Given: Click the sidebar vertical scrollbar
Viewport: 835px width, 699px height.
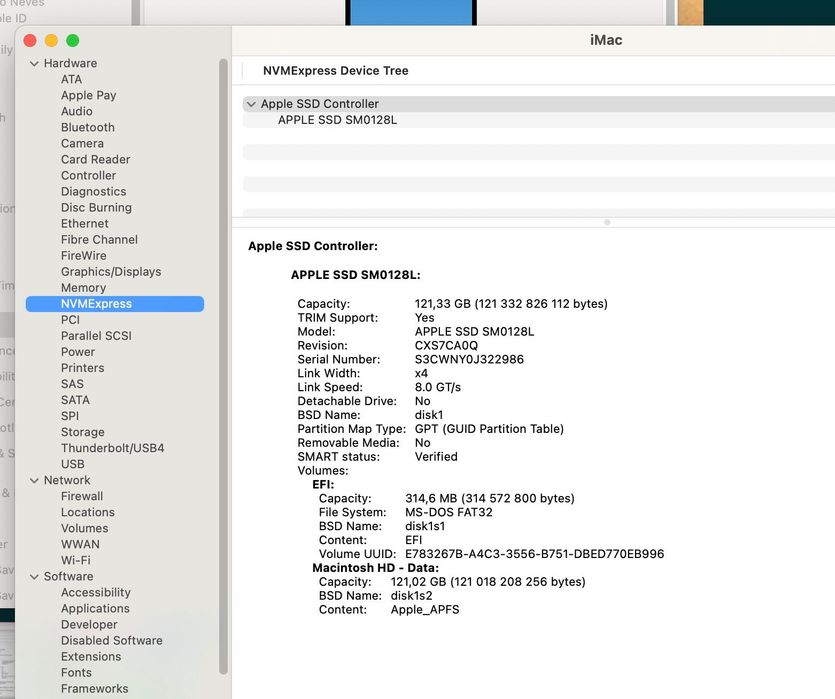Looking at the screenshot, I should point(224,366).
